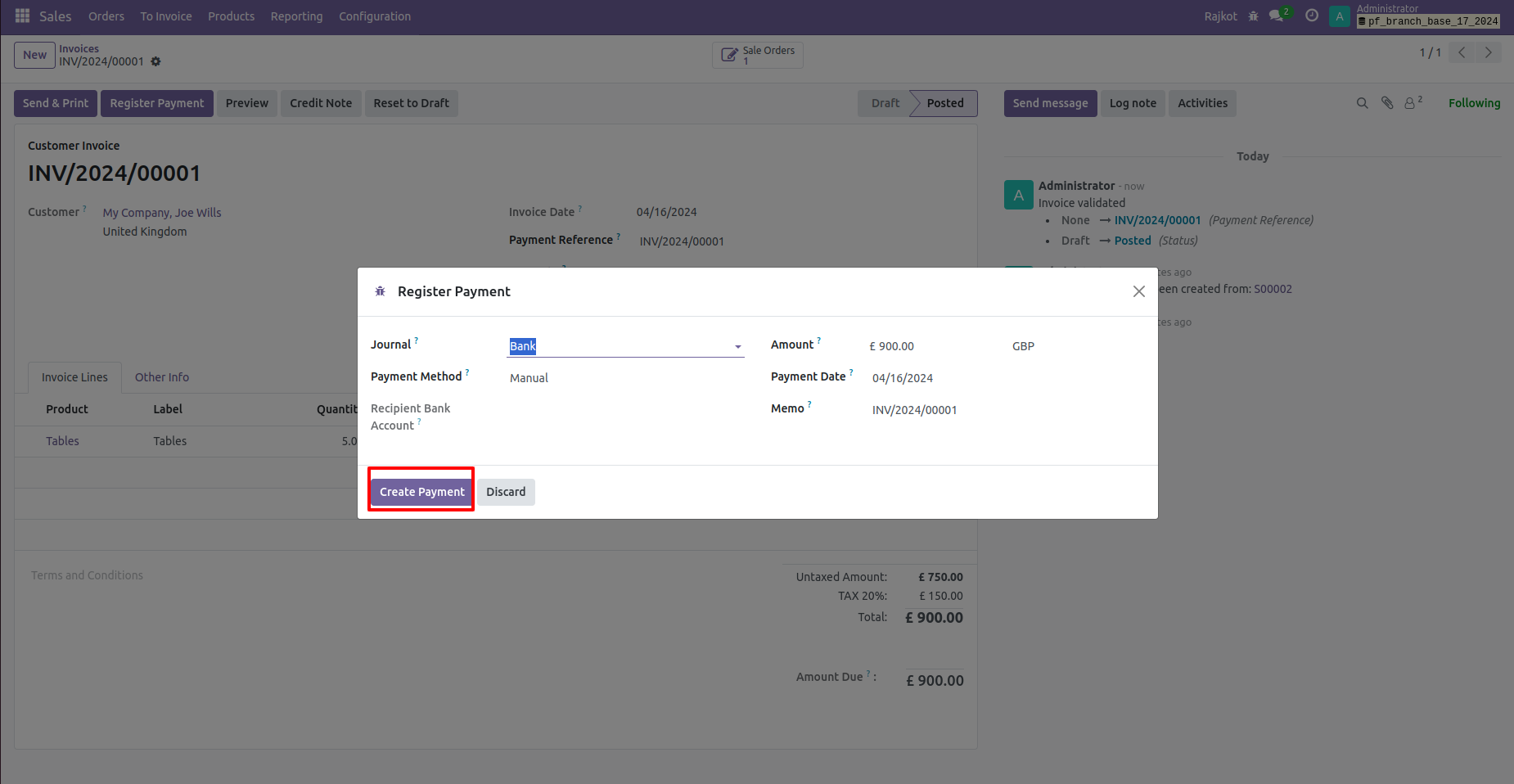Close the Register Payment dialog
Screen dimensions: 1514x784
tap(1138, 291)
